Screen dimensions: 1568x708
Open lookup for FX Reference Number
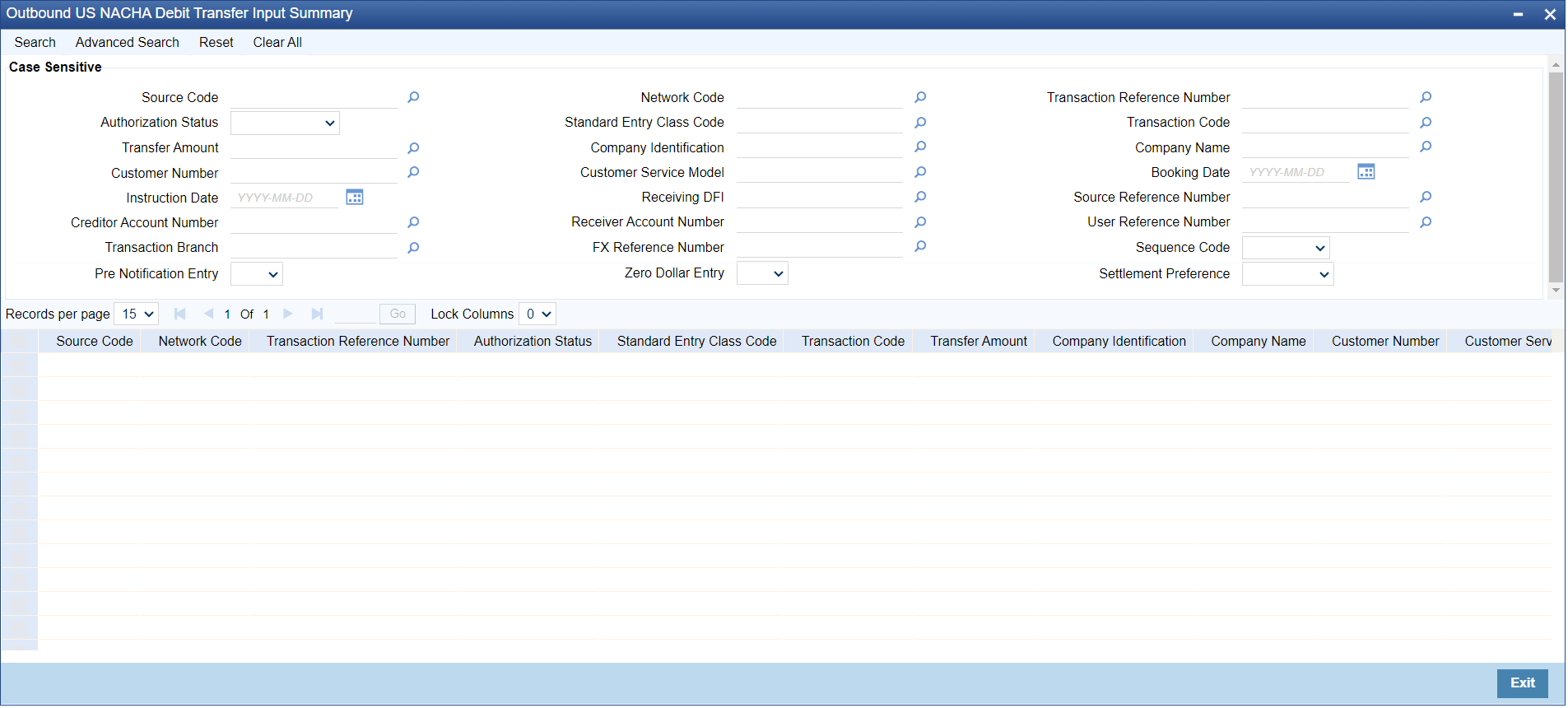point(920,247)
